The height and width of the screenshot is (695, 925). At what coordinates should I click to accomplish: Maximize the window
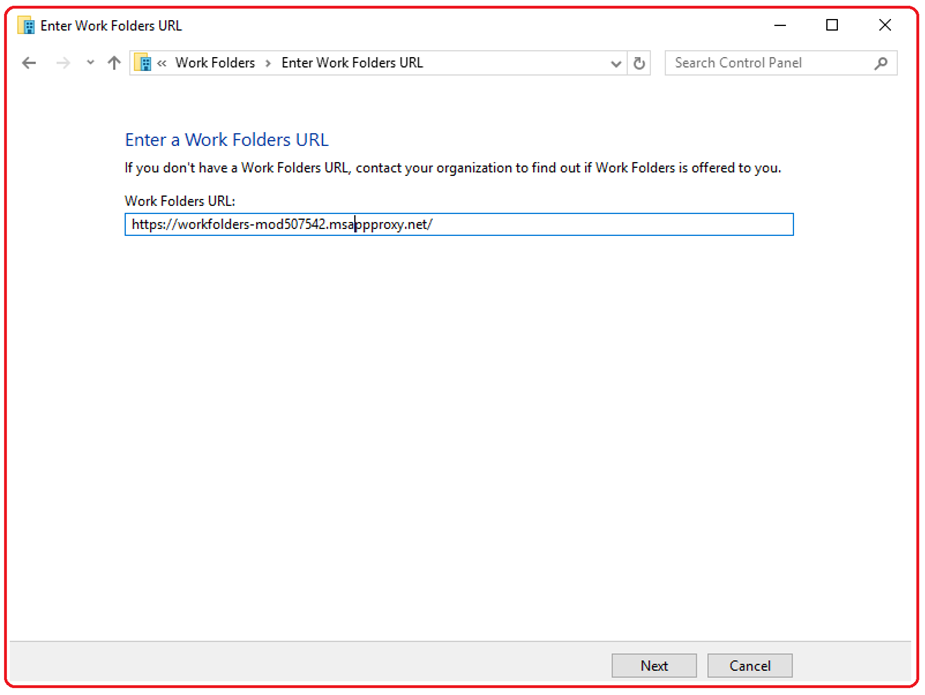point(832,25)
